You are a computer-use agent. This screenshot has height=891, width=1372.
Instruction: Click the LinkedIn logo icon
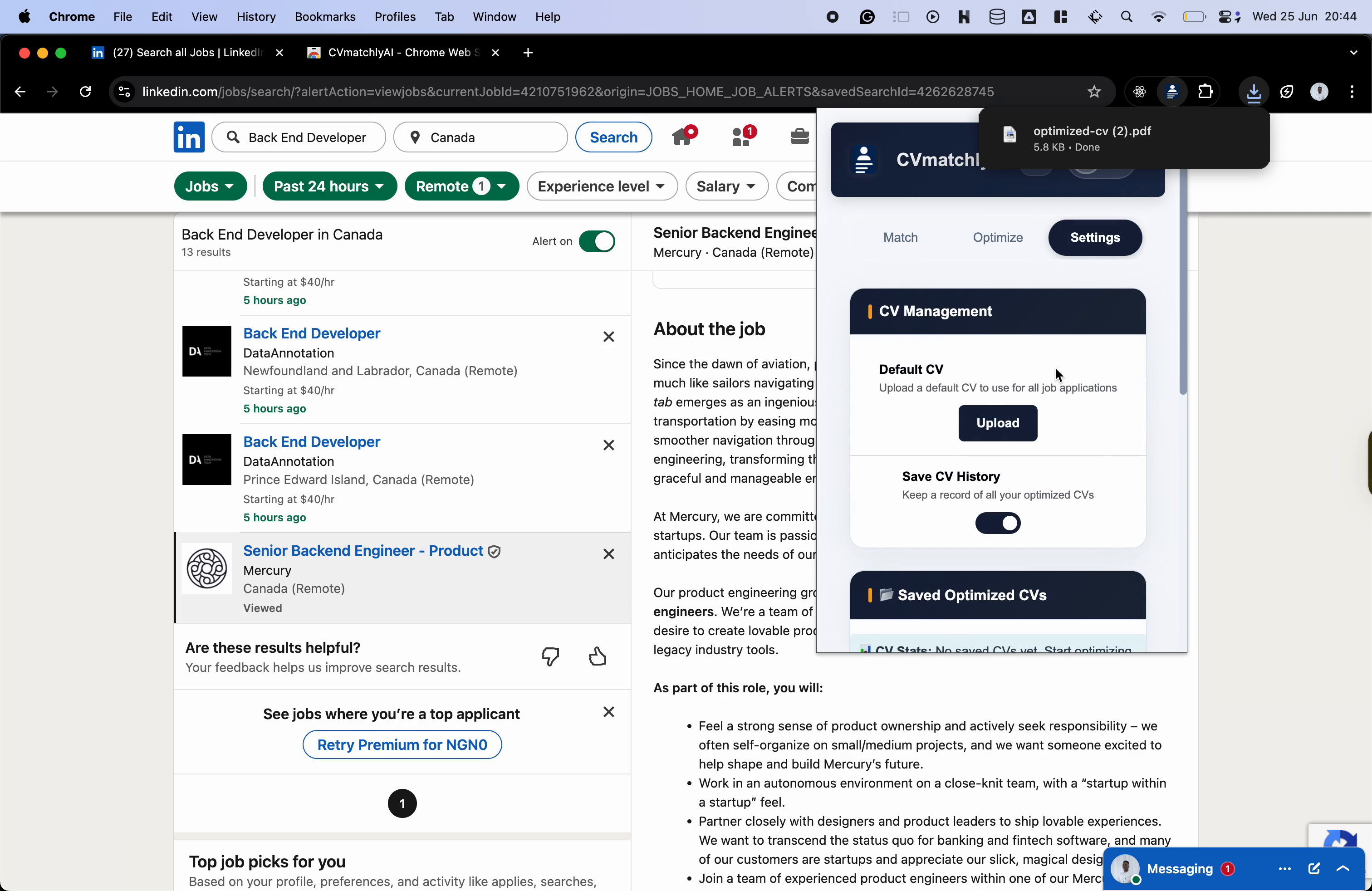[x=189, y=137]
